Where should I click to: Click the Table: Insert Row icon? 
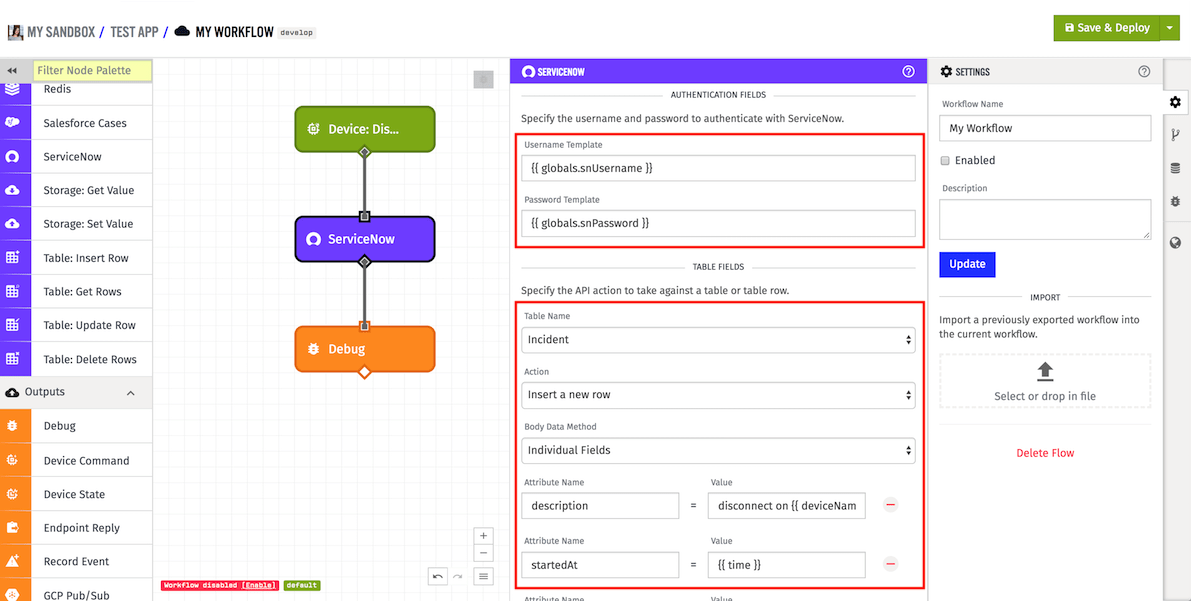pos(12,258)
